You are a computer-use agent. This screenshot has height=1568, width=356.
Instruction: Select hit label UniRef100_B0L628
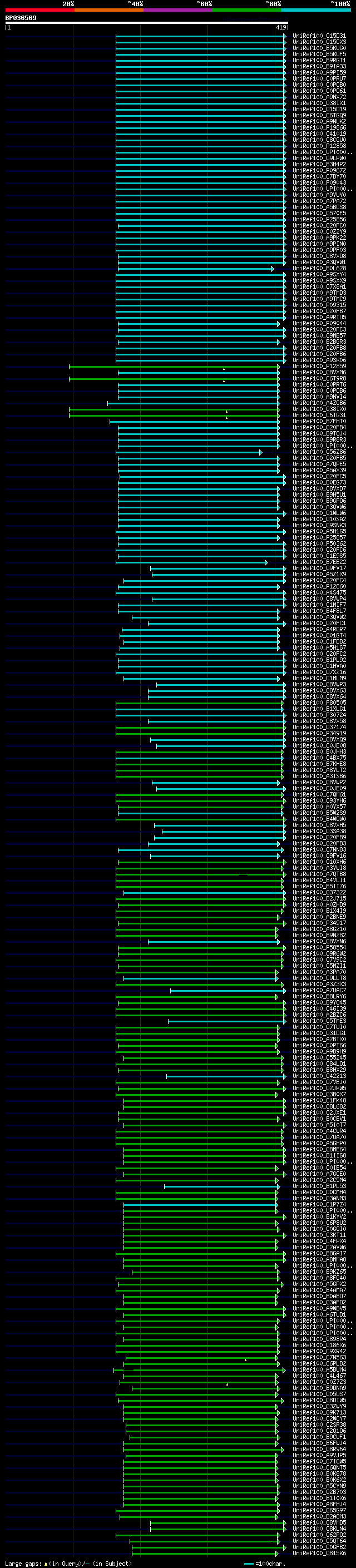click(319, 268)
